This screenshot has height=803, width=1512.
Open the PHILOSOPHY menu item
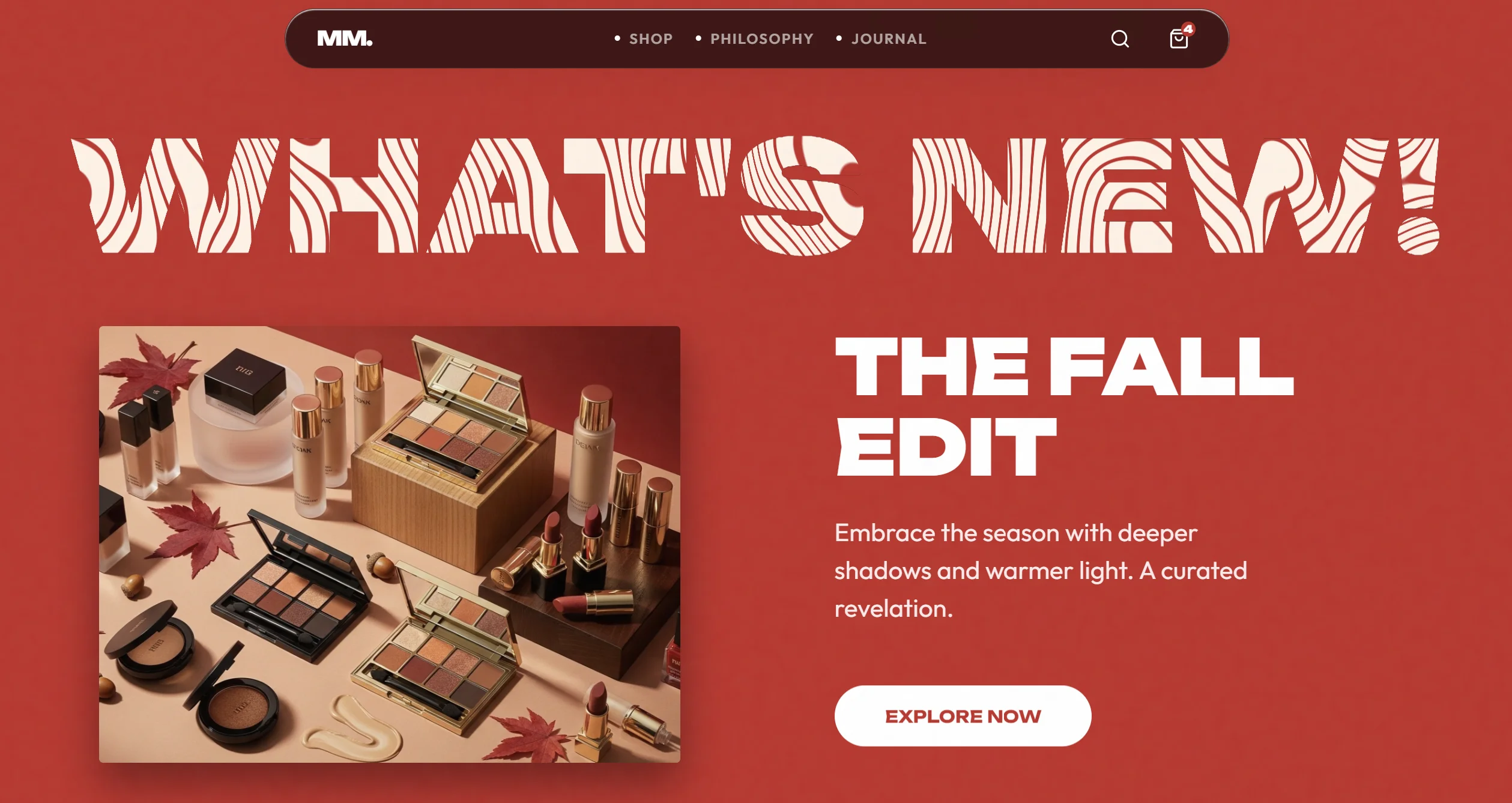tap(762, 39)
